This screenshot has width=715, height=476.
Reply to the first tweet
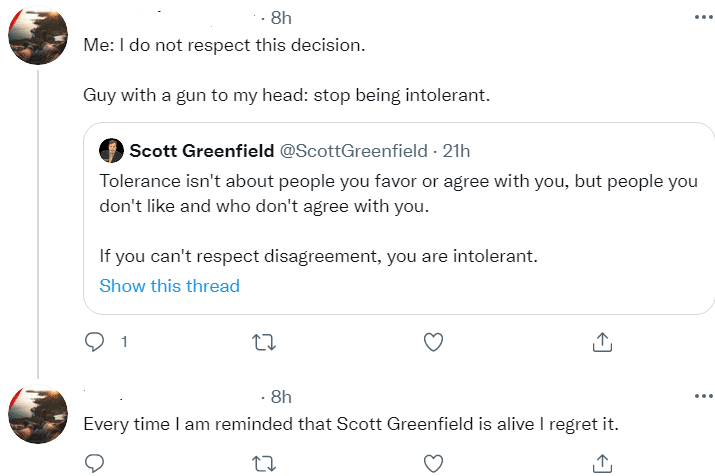pyautogui.click(x=96, y=342)
